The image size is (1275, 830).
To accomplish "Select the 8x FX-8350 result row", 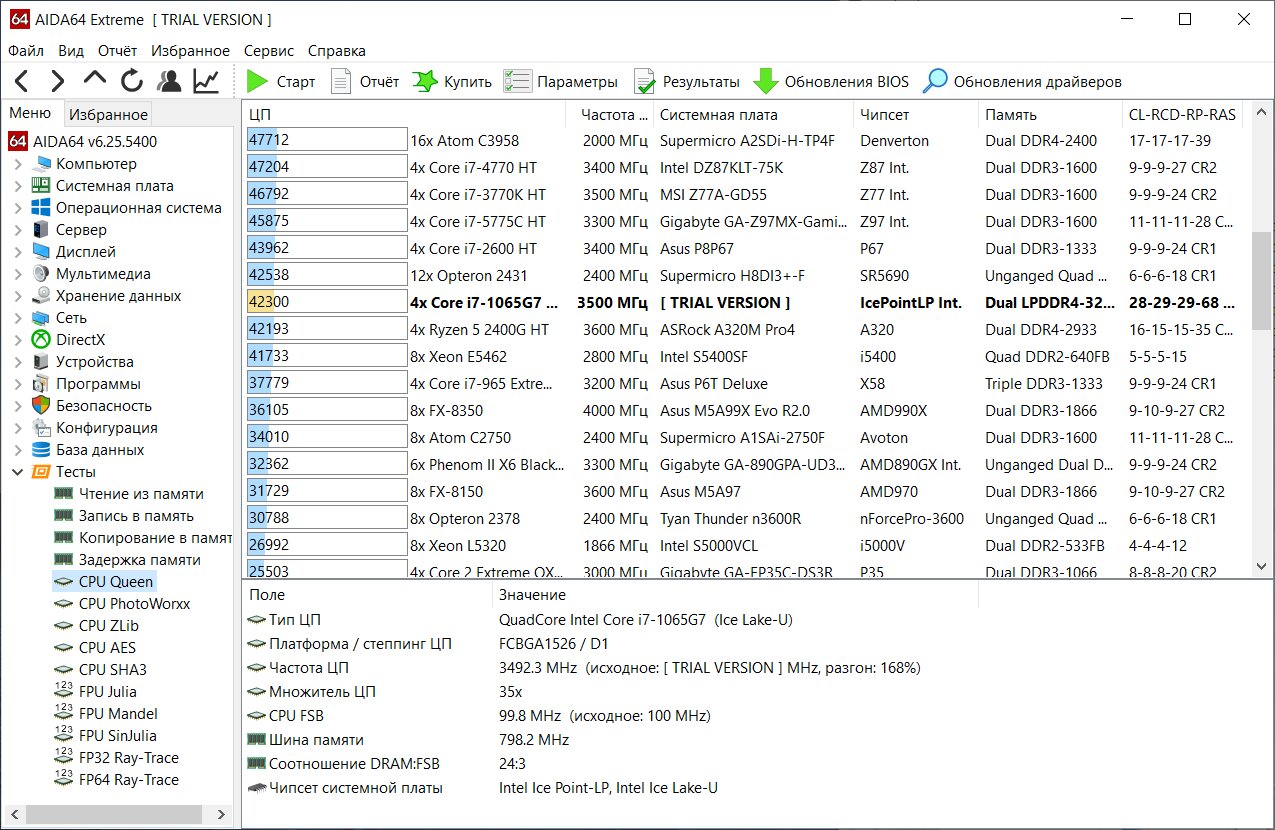I will 746,411.
